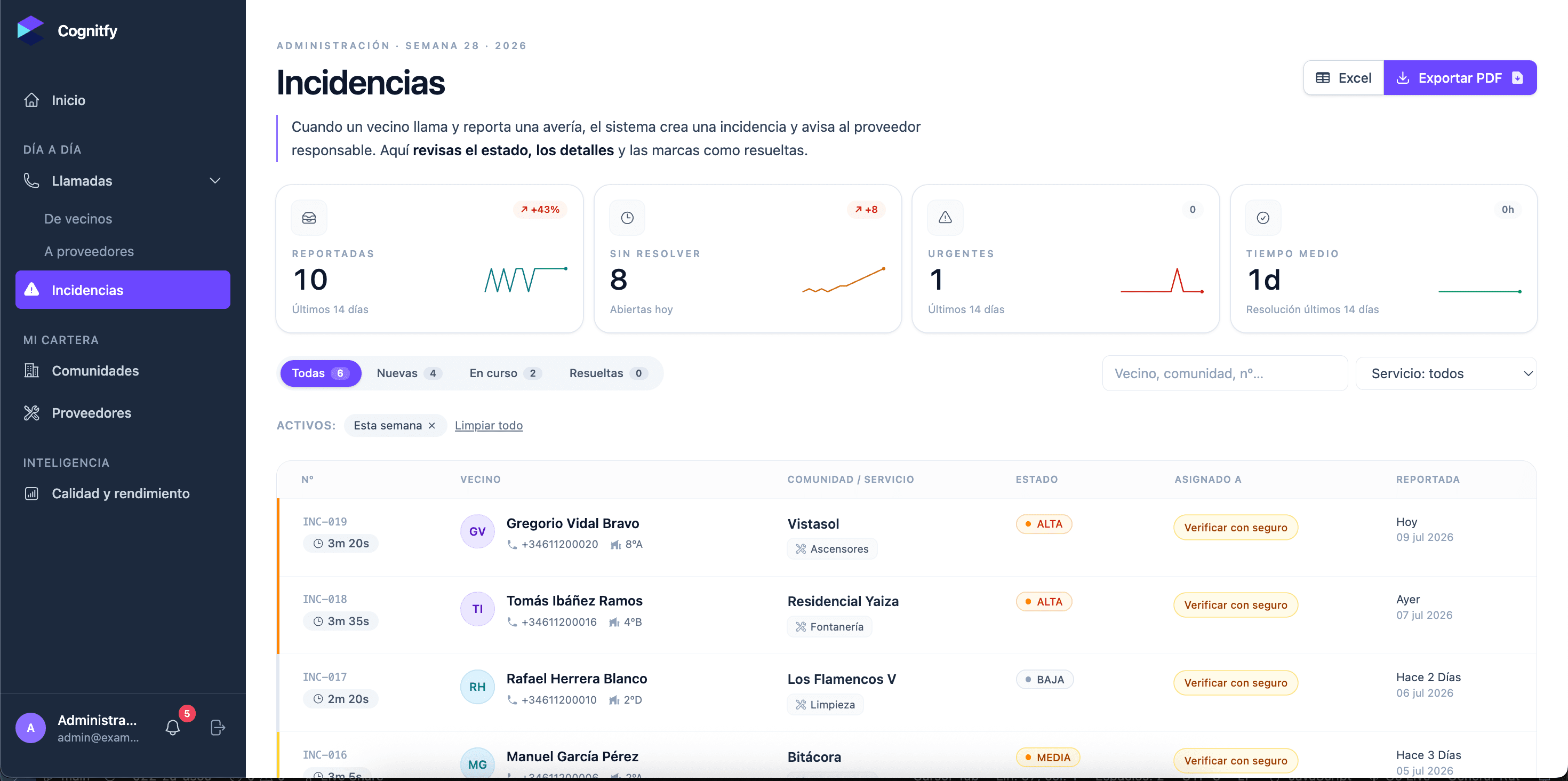Focus the Vecino, comunidad search field
Image resolution: width=1568 pixels, height=781 pixels.
coord(1225,373)
